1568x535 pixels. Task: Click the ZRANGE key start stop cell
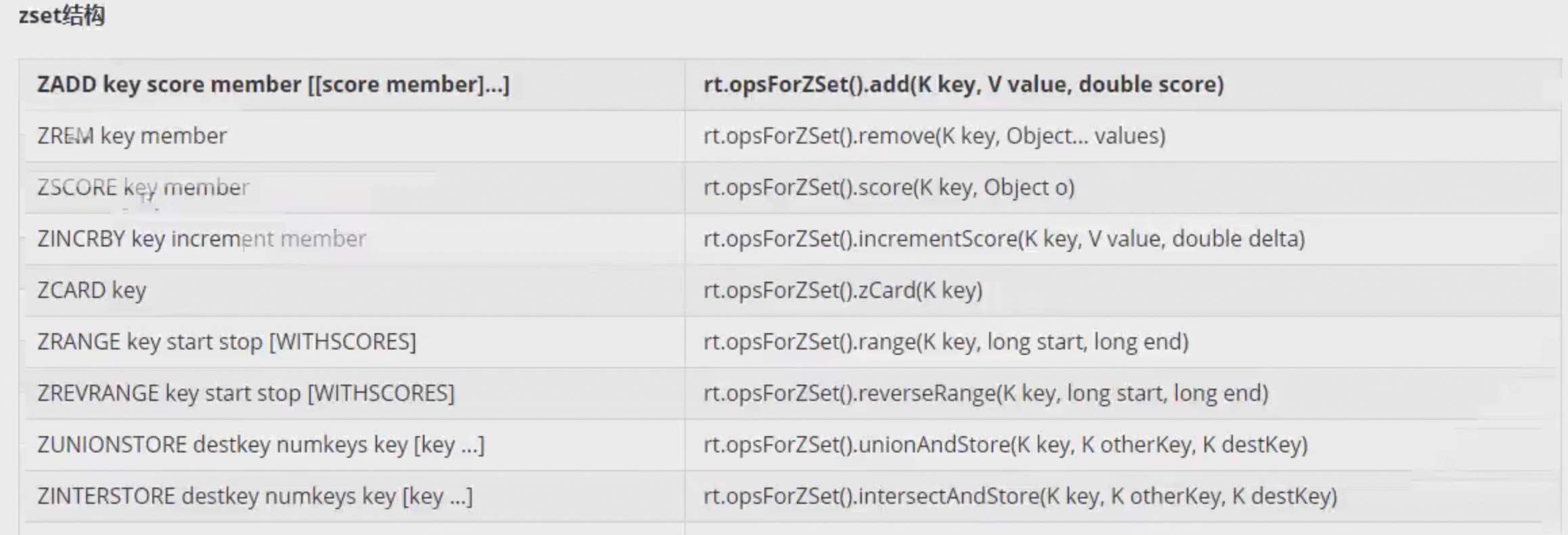226,342
